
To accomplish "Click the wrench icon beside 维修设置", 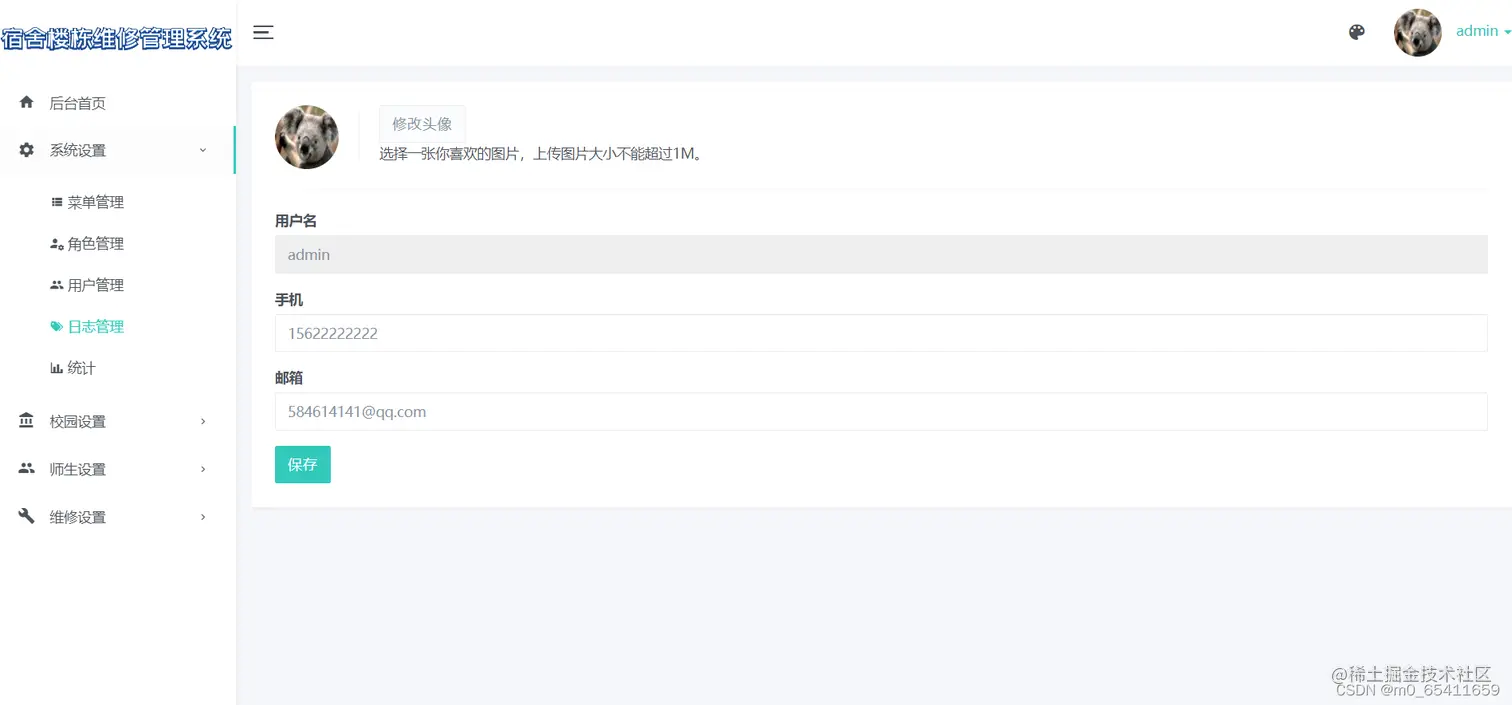I will click(x=27, y=516).
